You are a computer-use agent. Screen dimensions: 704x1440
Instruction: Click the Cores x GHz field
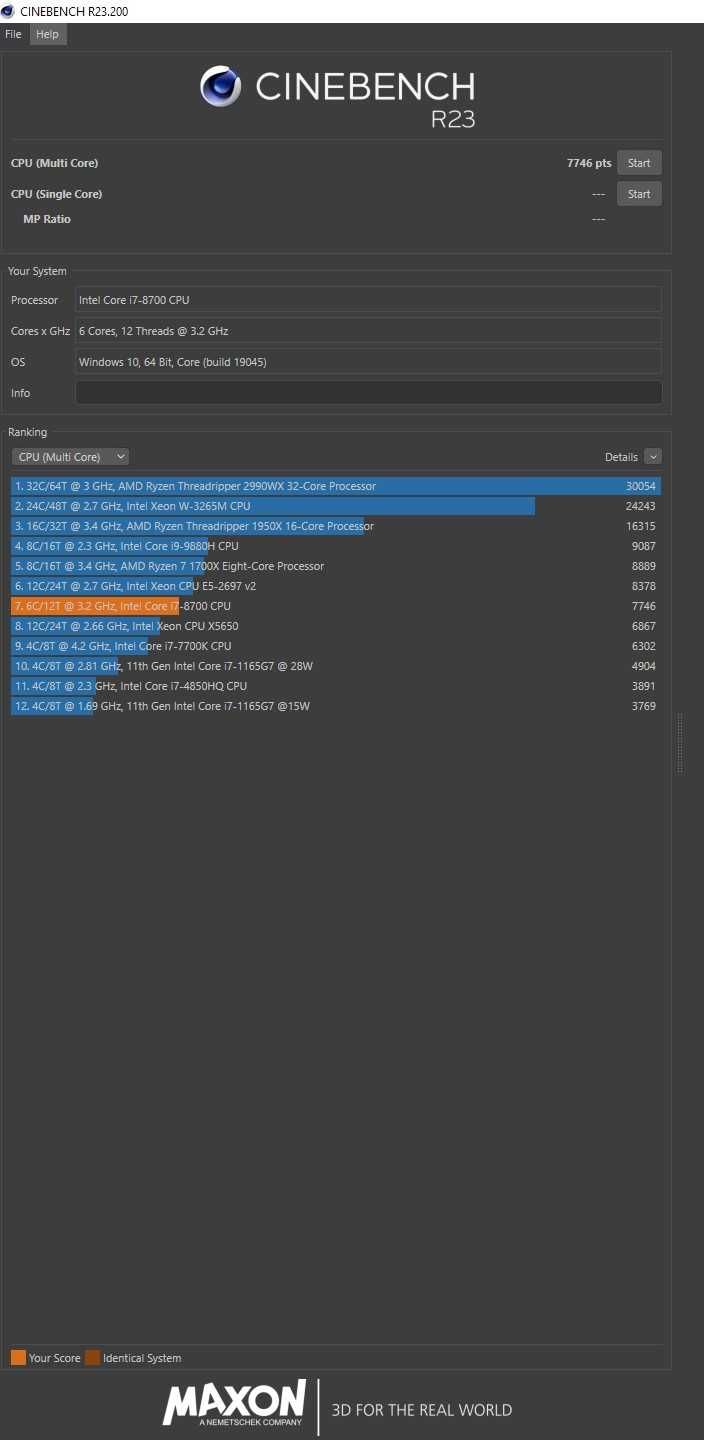point(368,331)
